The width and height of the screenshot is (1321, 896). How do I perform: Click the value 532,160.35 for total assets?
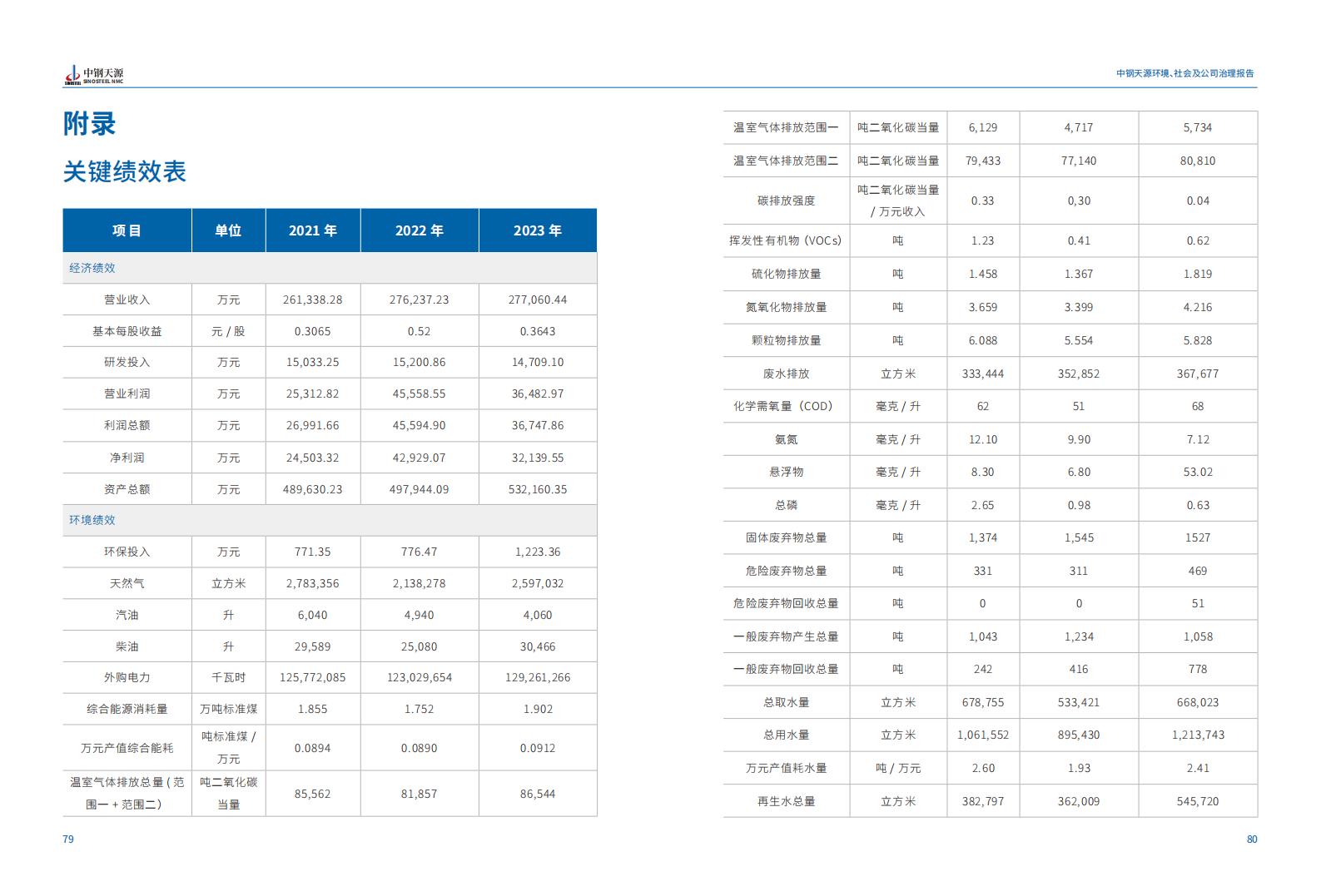tap(537, 489)
